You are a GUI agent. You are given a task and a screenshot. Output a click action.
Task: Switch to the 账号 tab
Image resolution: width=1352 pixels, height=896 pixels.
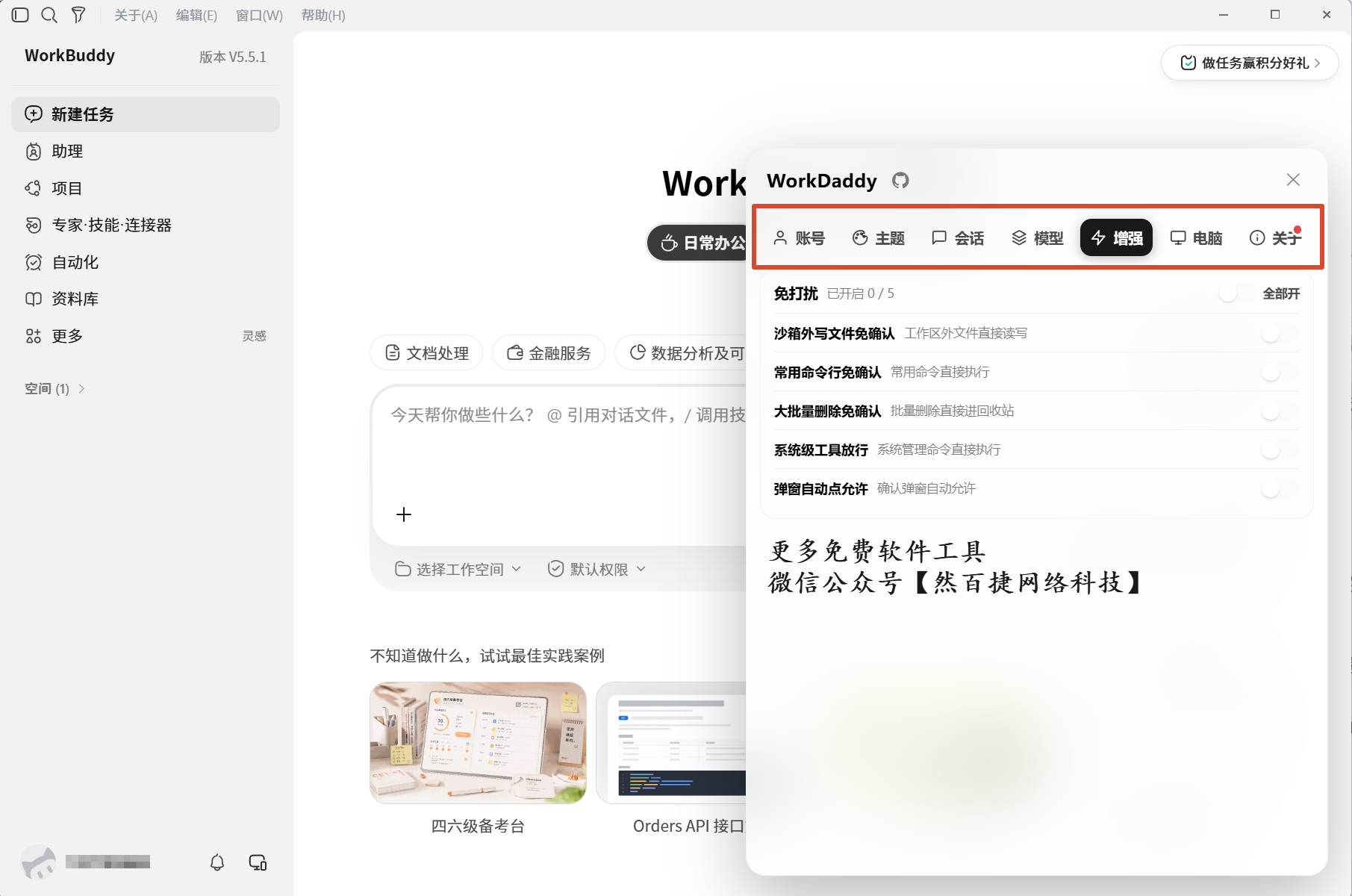[799, 238]
